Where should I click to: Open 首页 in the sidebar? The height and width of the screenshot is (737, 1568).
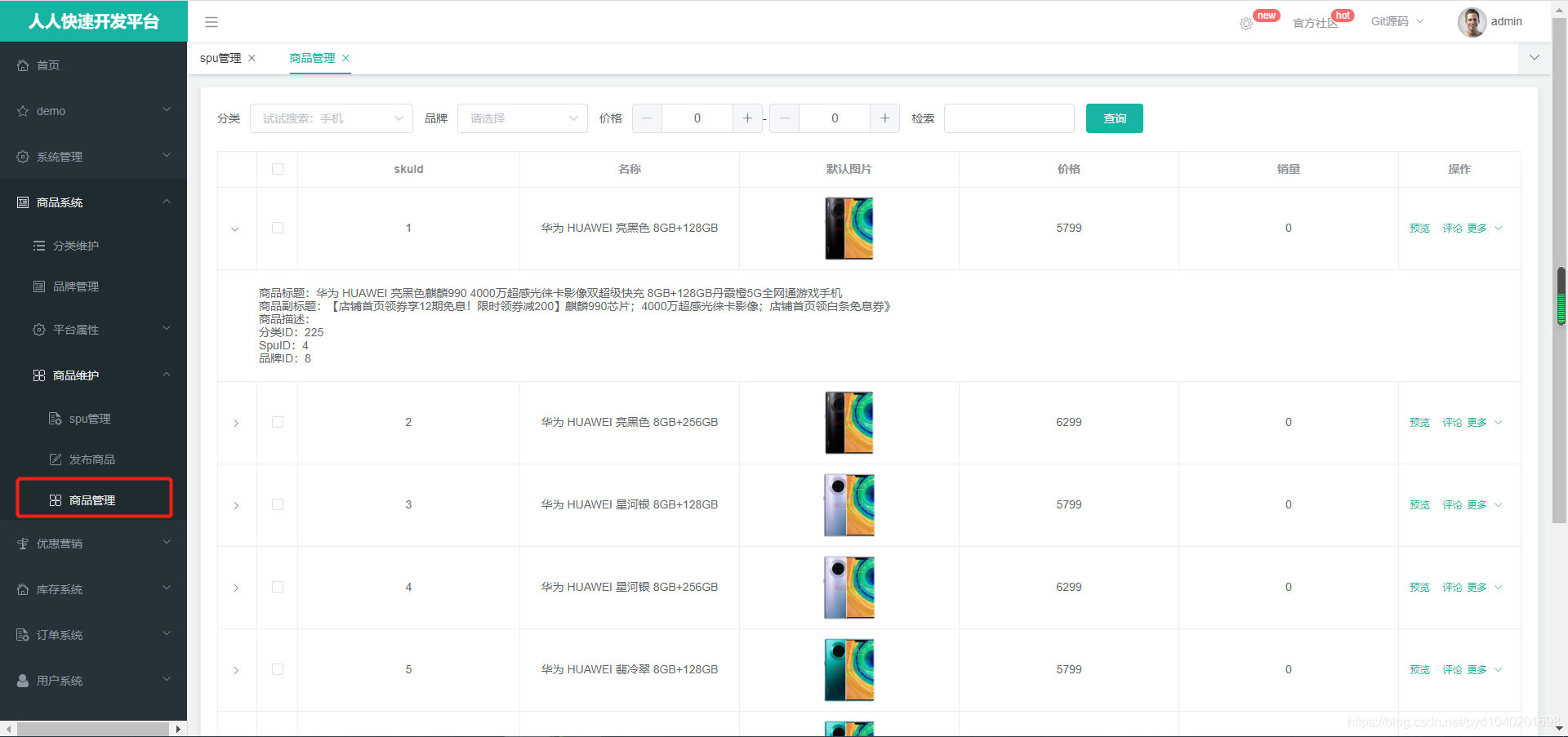point(93,65)
